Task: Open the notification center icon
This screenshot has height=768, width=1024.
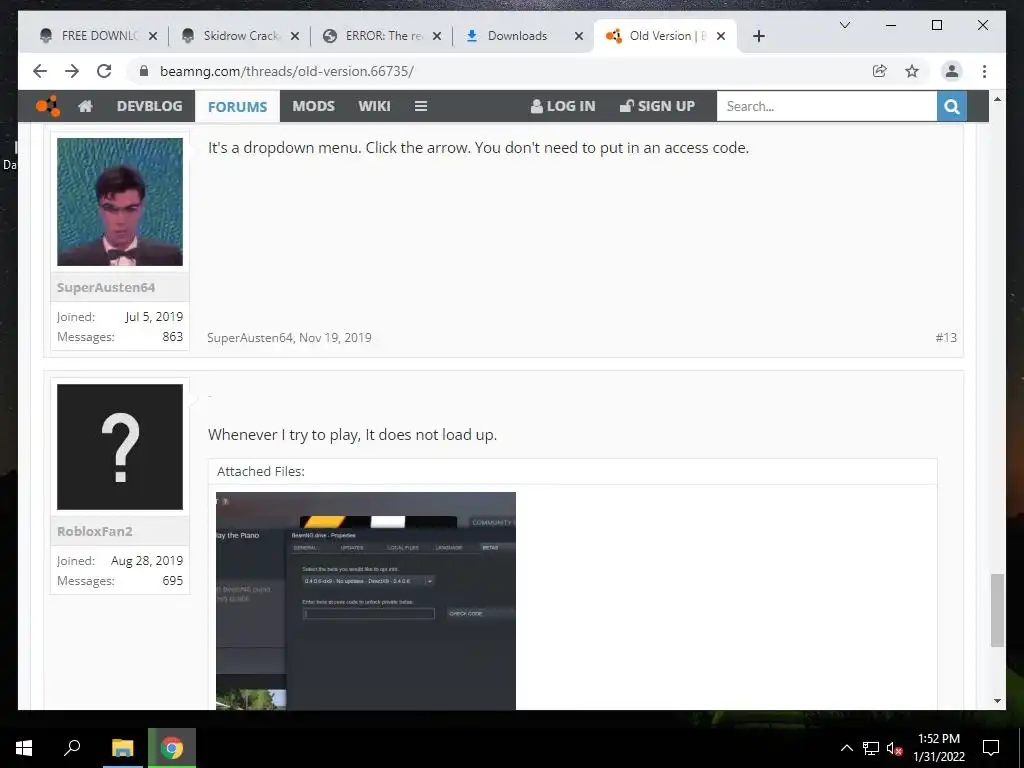Action: pyautogui.click(x=991, y=748)
